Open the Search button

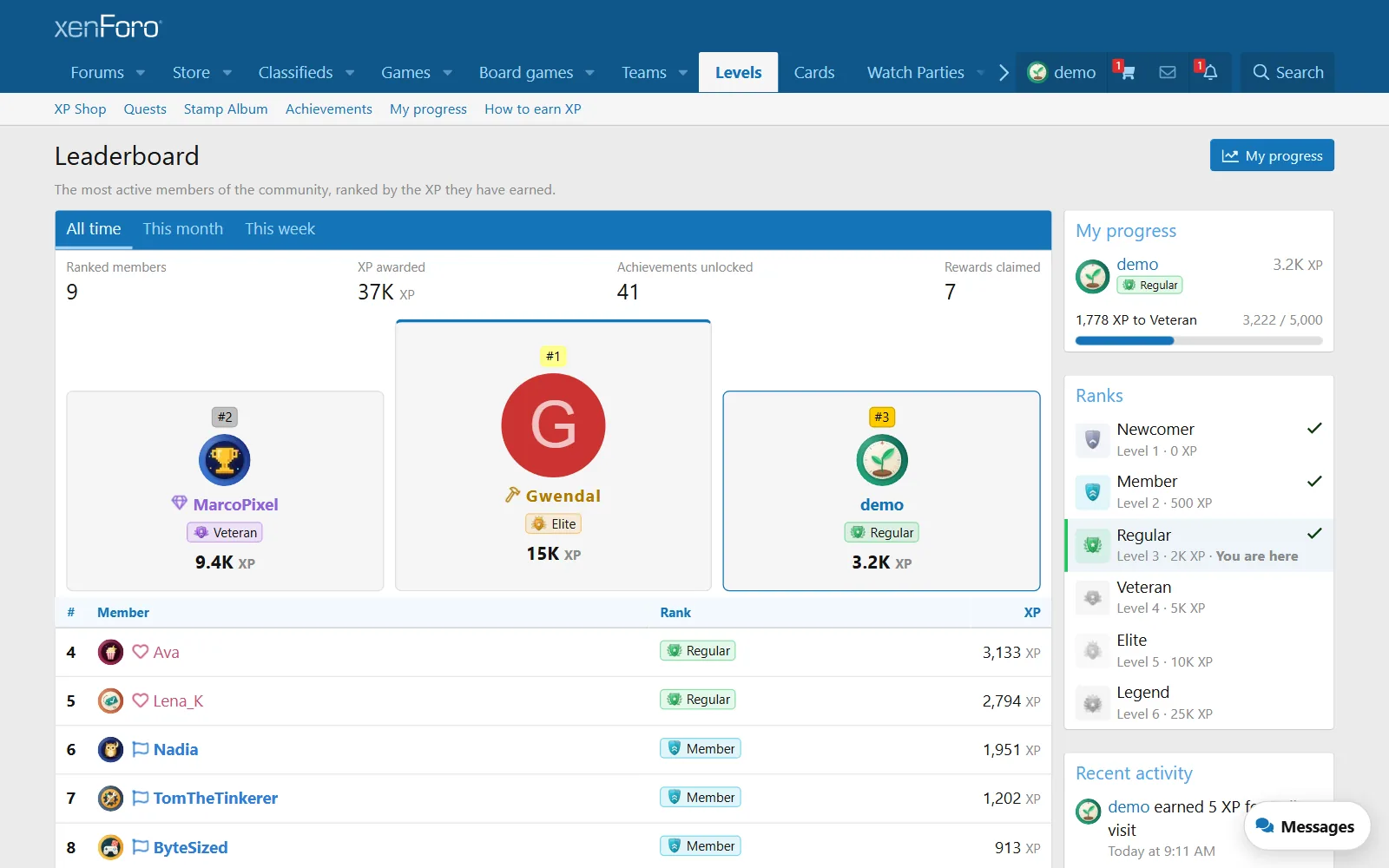click(1287, 73)
